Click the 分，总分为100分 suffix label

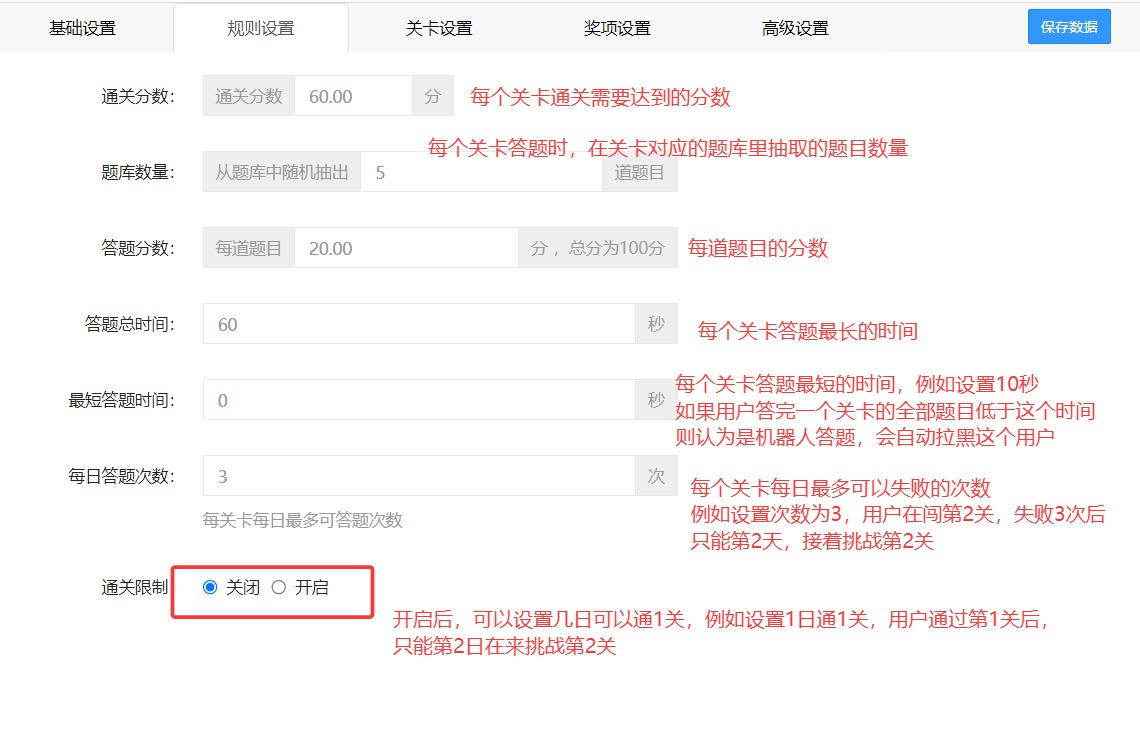pyautogui.click(x=597, y=248)
